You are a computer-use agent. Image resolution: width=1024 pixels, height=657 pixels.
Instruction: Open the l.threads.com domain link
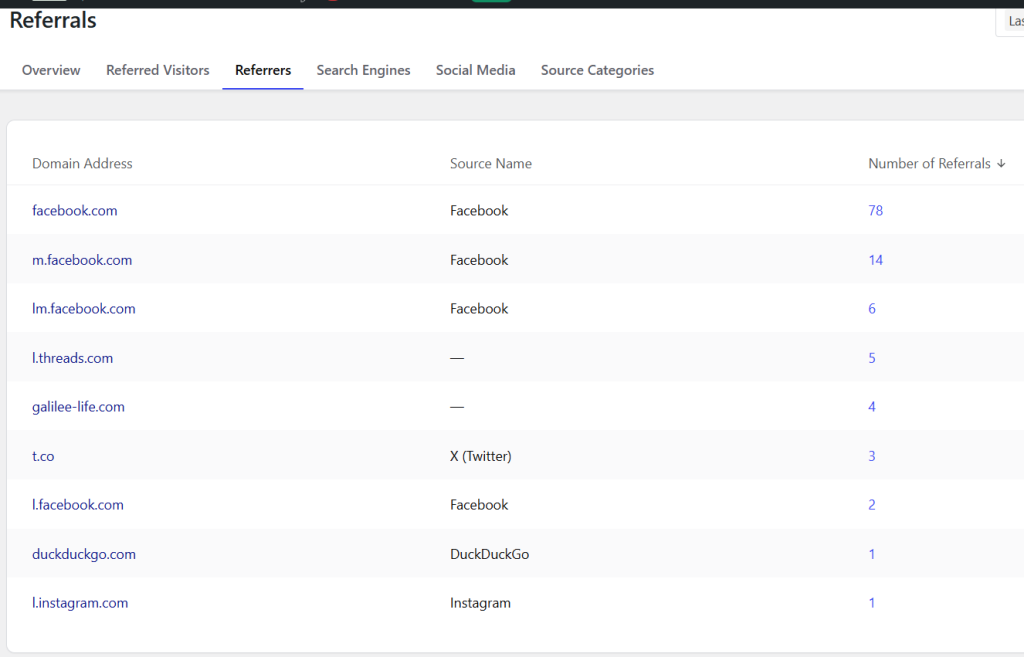point(72,358)
